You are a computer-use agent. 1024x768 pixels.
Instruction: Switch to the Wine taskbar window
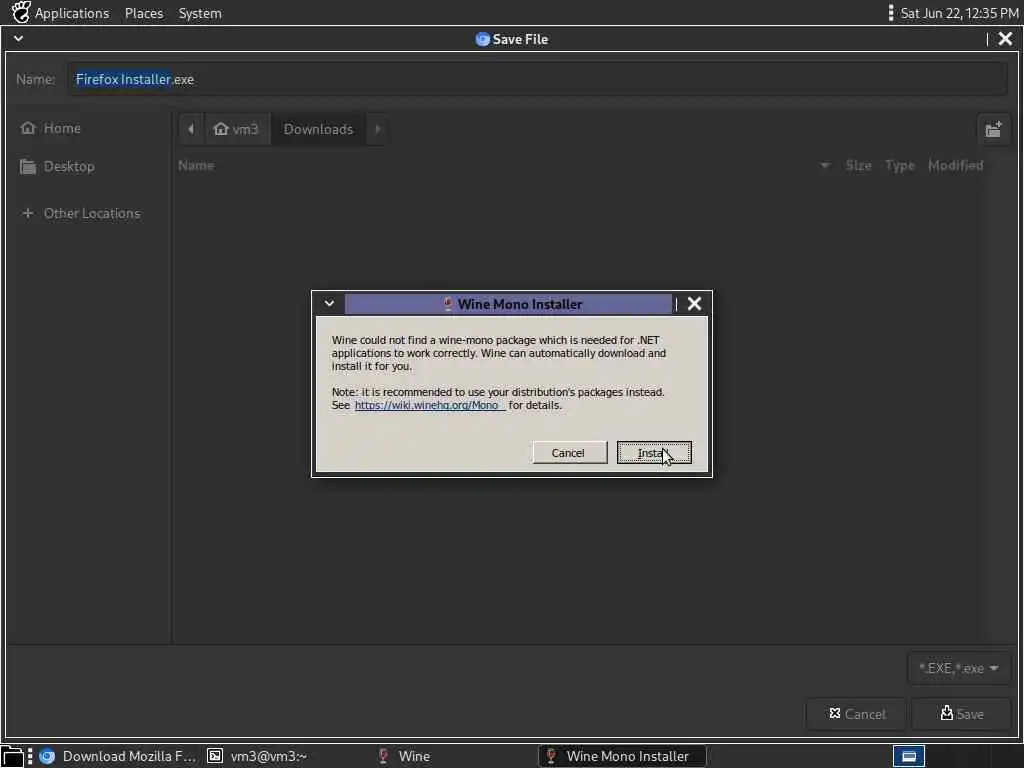point(405,756)
